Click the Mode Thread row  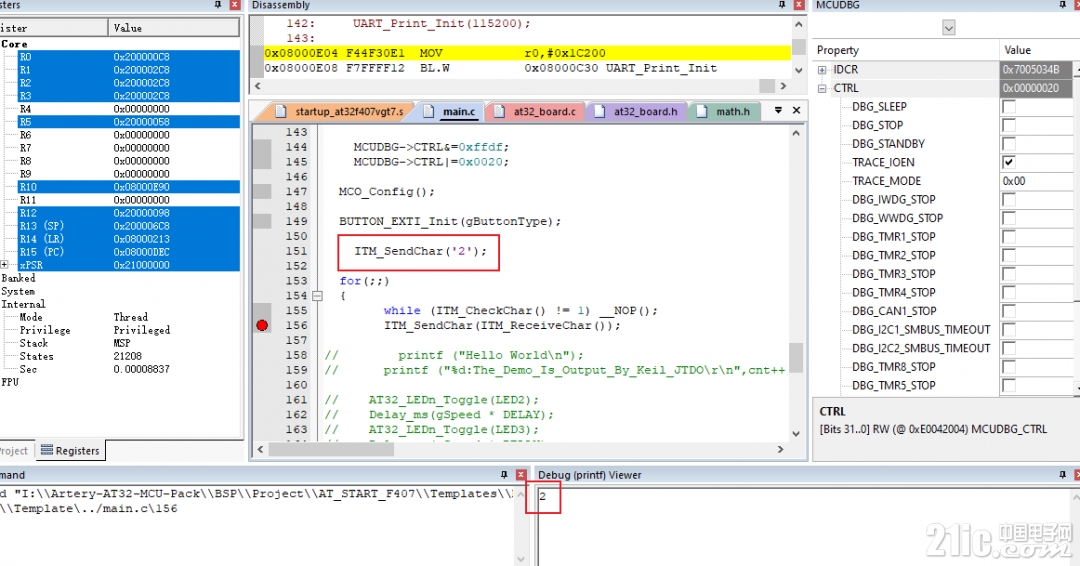point(120,317)
